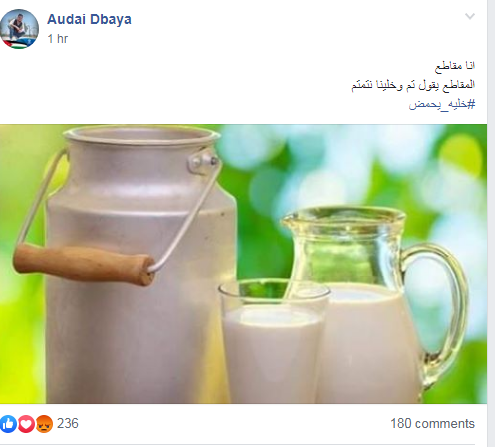This screenshot has width=495, height=447.
Task: Click the blue Like reaction icon
Action: (x=8, y=424)
